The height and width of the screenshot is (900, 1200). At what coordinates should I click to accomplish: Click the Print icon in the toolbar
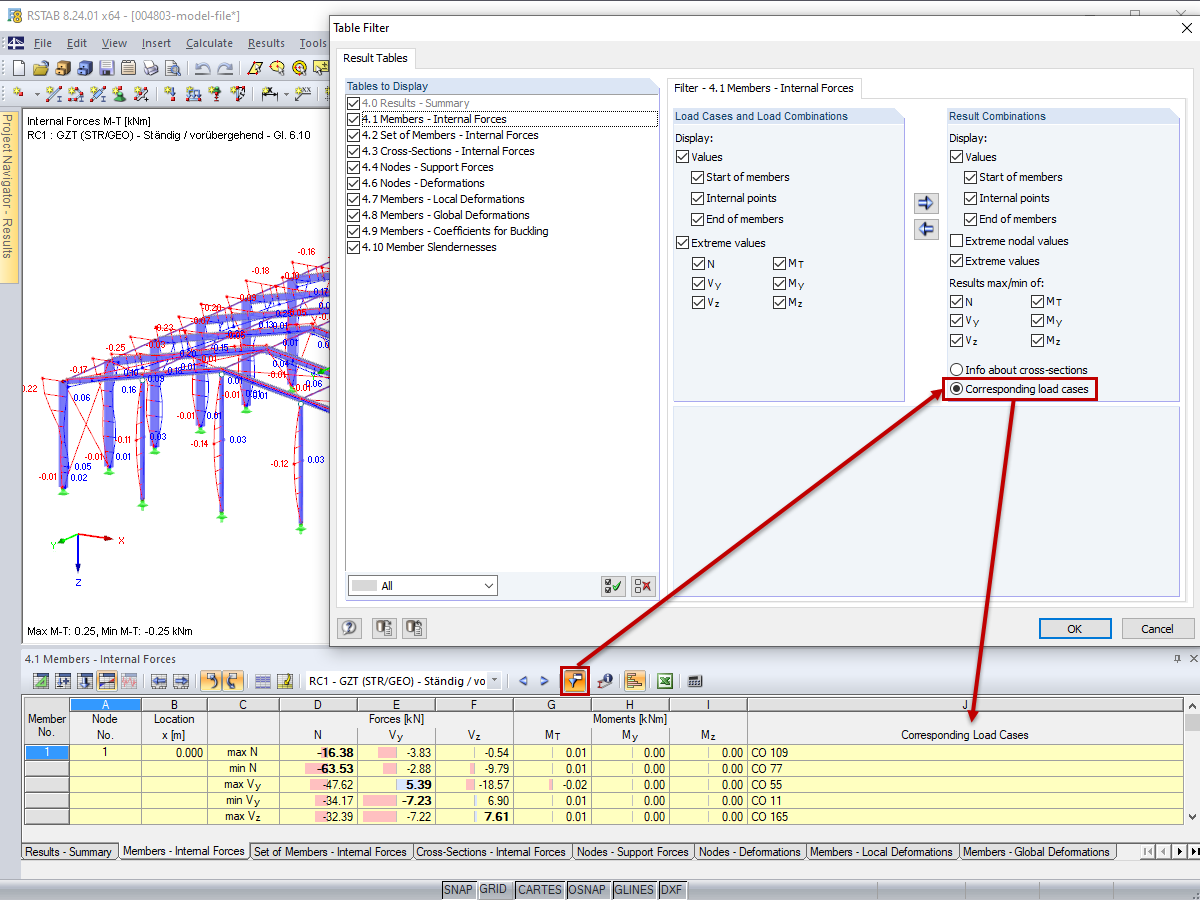(150, 67)
